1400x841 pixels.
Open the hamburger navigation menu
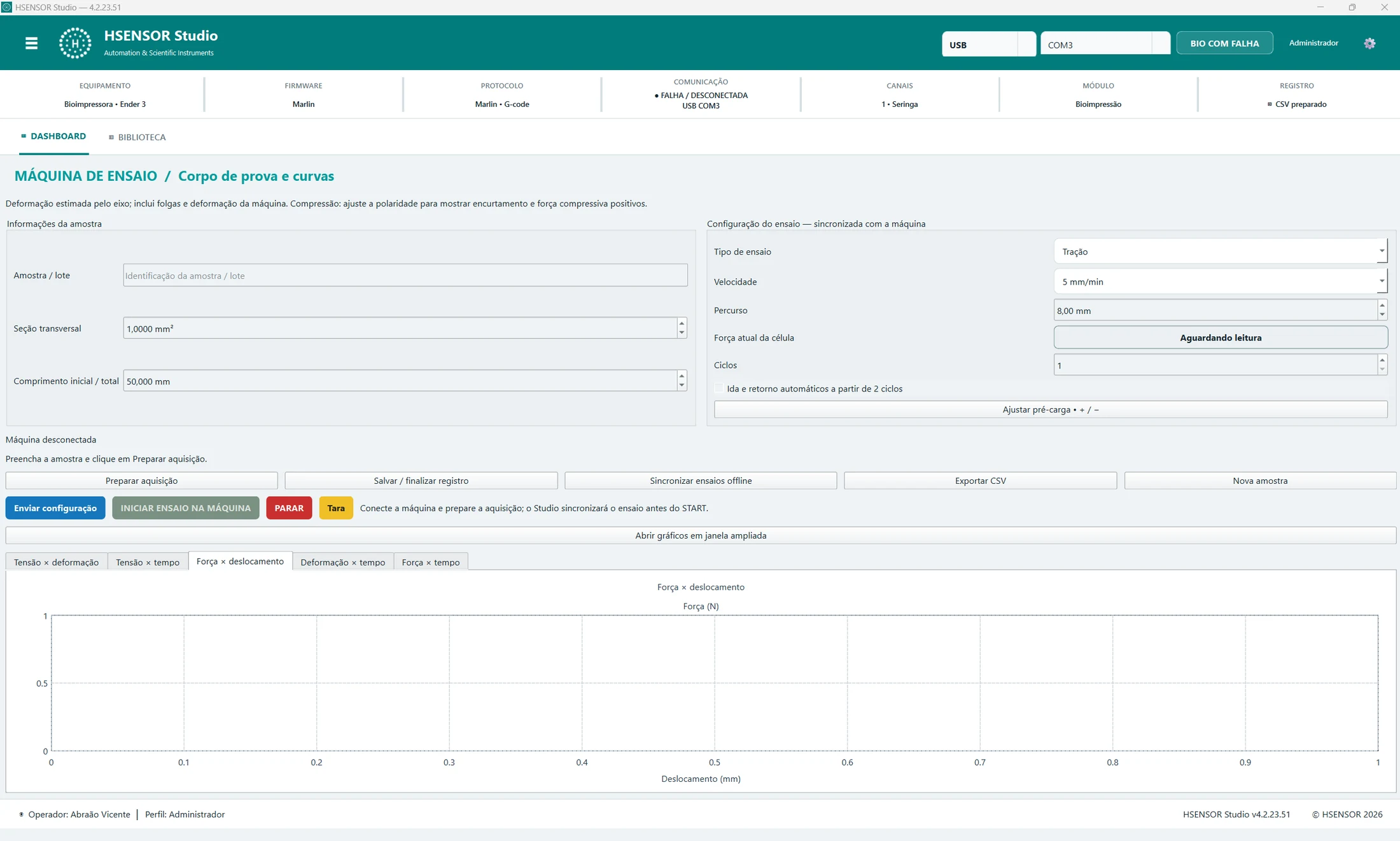click(31, 43)
